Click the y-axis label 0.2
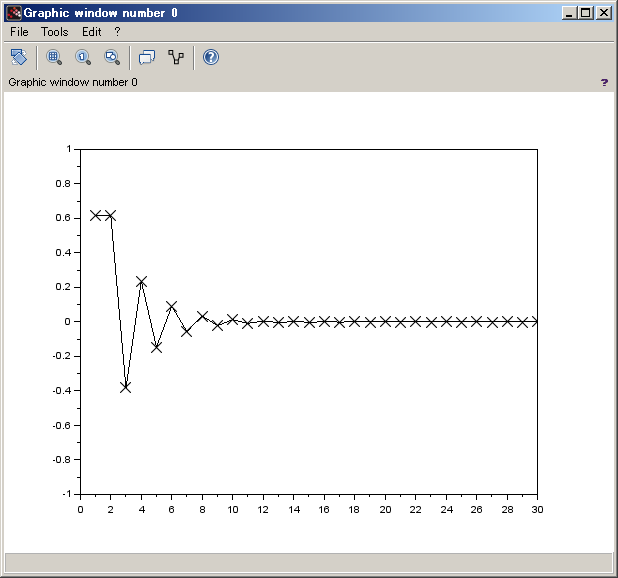Screen dimensions: 618x578 [x=63, y=287]
